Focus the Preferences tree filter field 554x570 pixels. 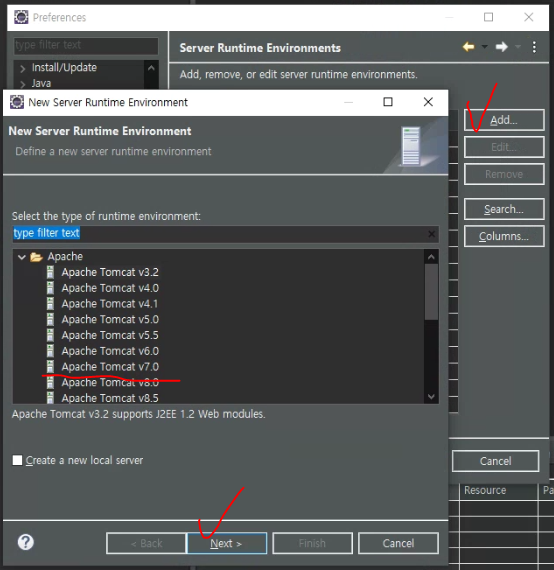point(86,45)
